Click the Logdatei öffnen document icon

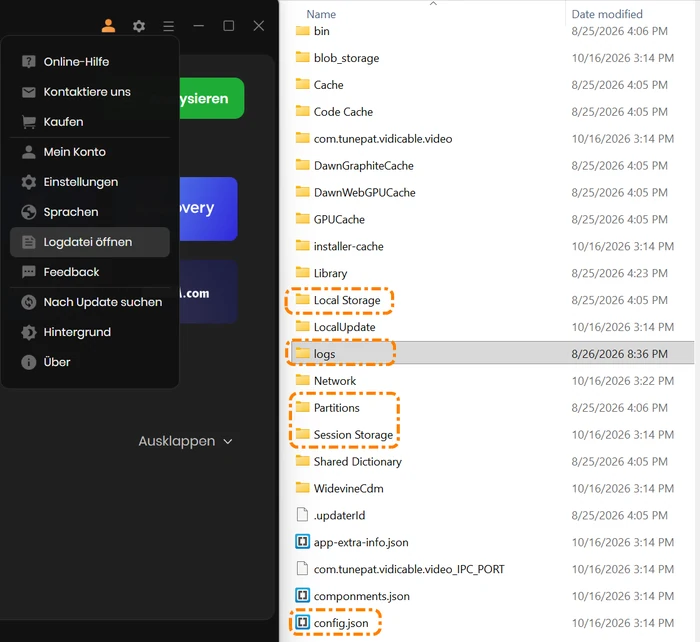click(x=29, y=242)
